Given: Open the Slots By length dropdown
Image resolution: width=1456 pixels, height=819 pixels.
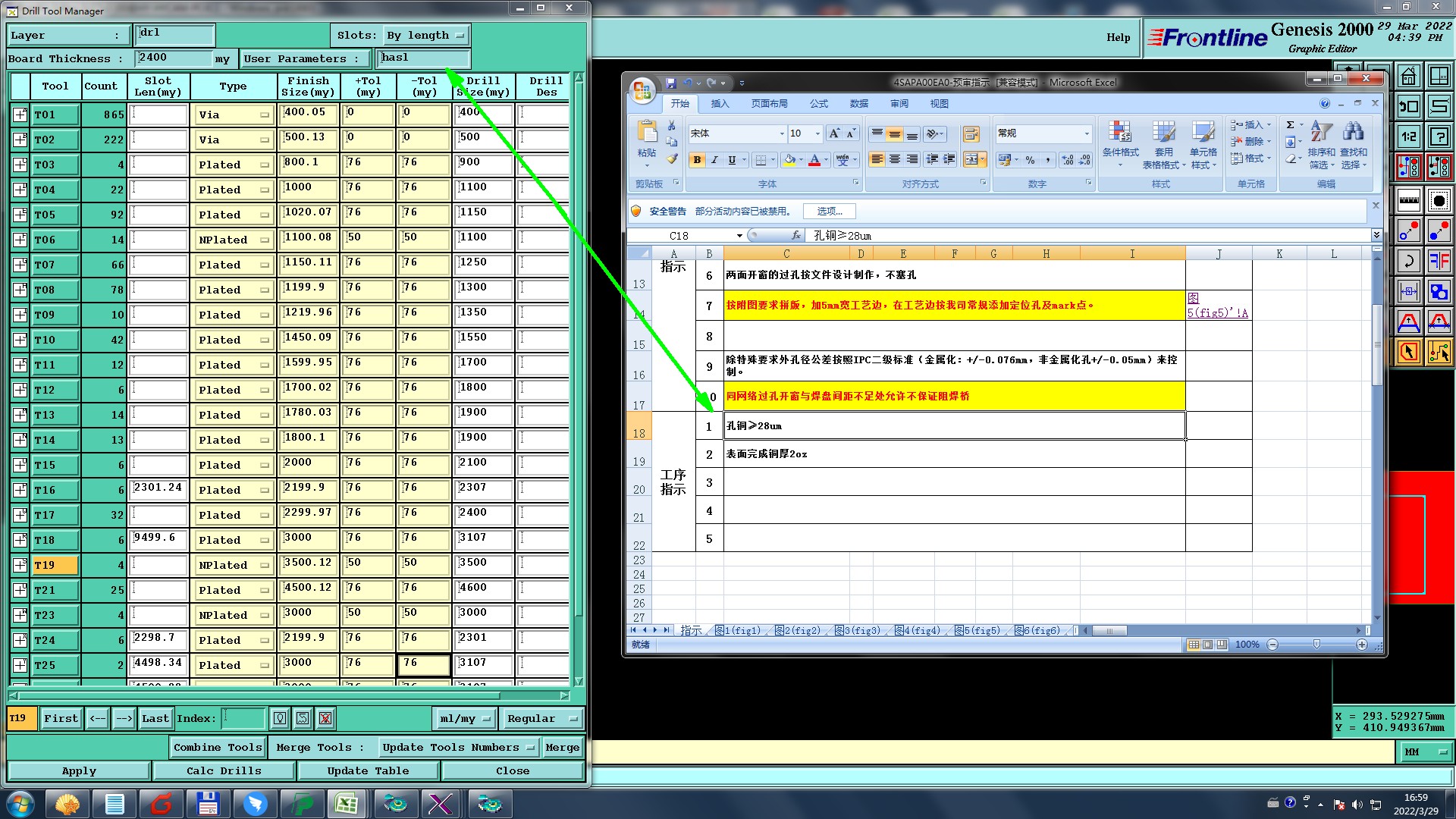Looking at the screenshot, I should point(427,35).
